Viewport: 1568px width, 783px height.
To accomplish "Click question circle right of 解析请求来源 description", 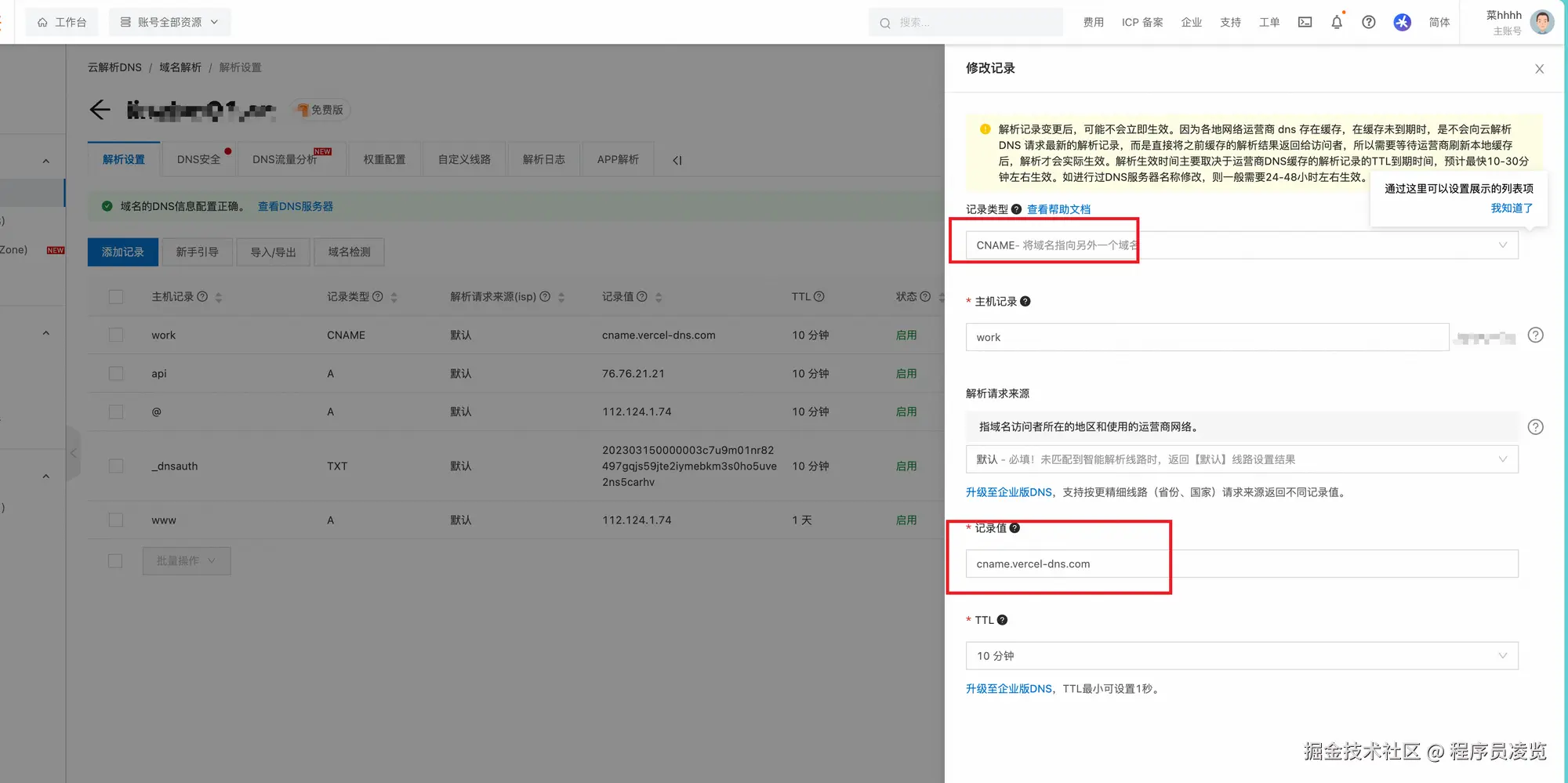I will (x=1536, y=427).
